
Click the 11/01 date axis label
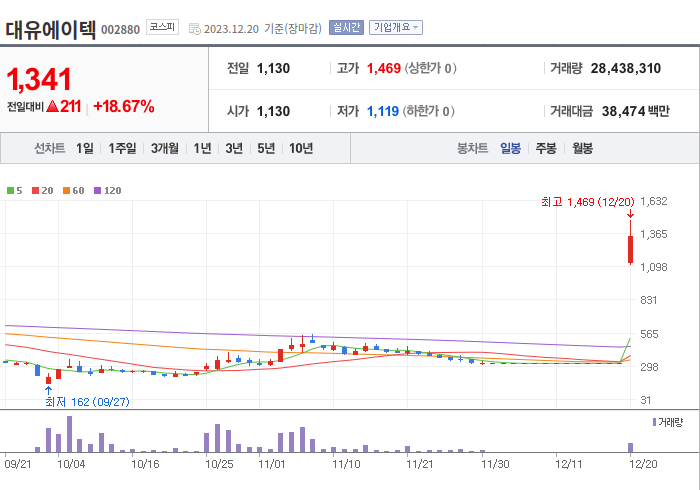[271, 464]
